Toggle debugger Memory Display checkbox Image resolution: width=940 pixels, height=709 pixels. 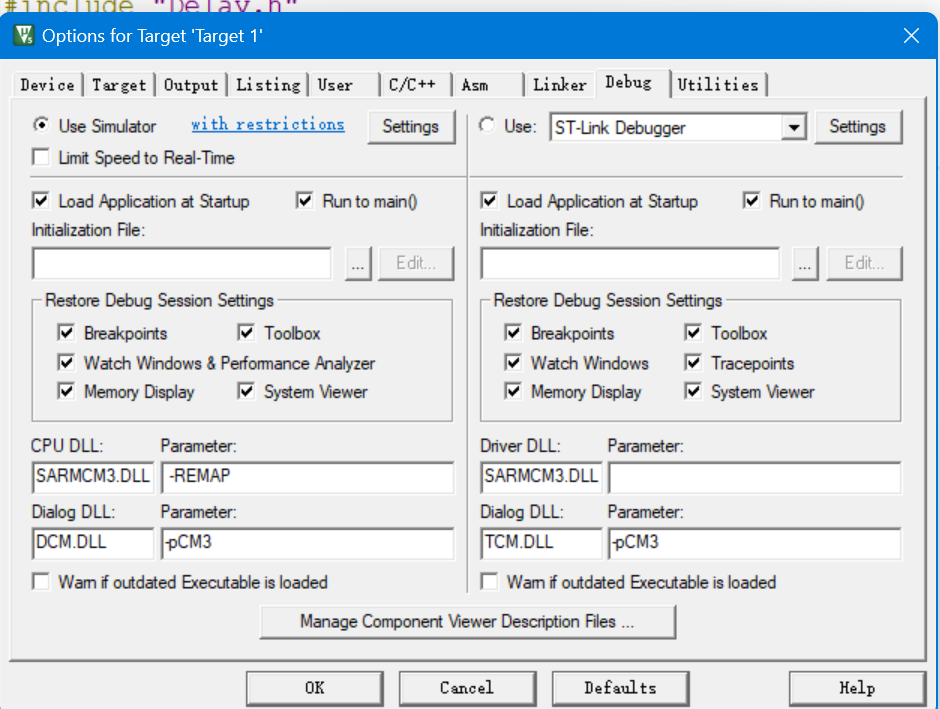point(513,391)
